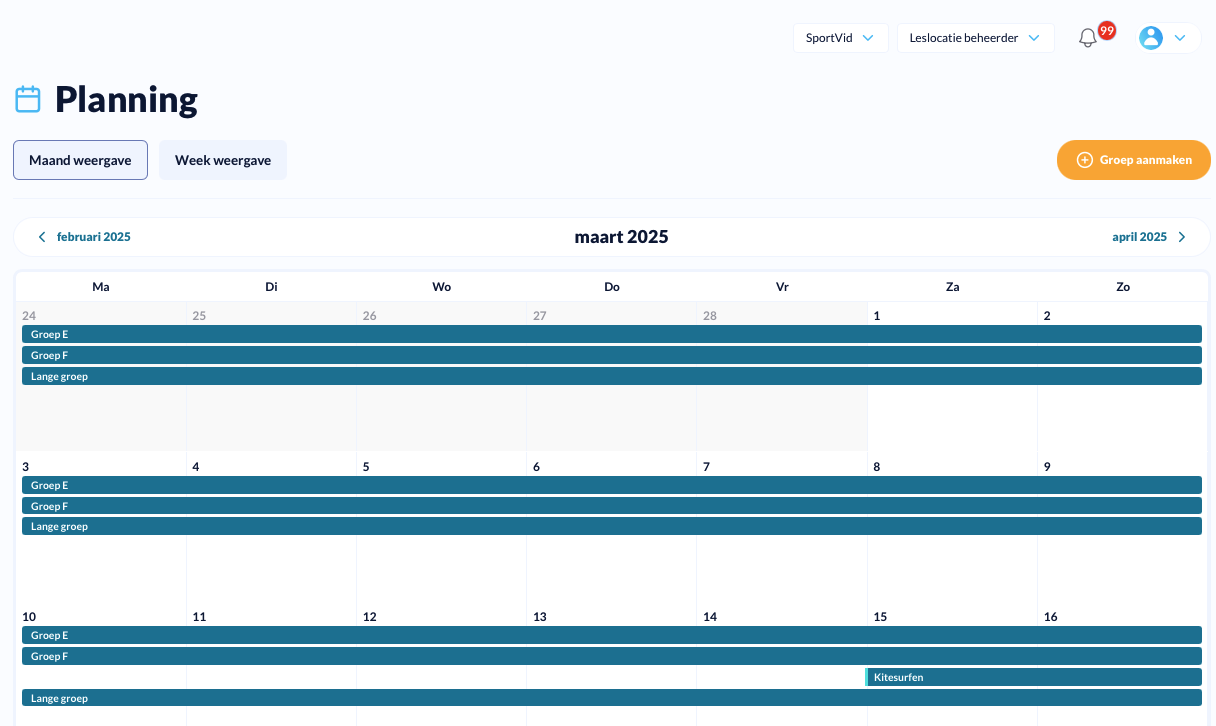Click the calendar icon beside Planning
The width and height of the screenshot is (1216, 726).
click(x=28, y=99)
